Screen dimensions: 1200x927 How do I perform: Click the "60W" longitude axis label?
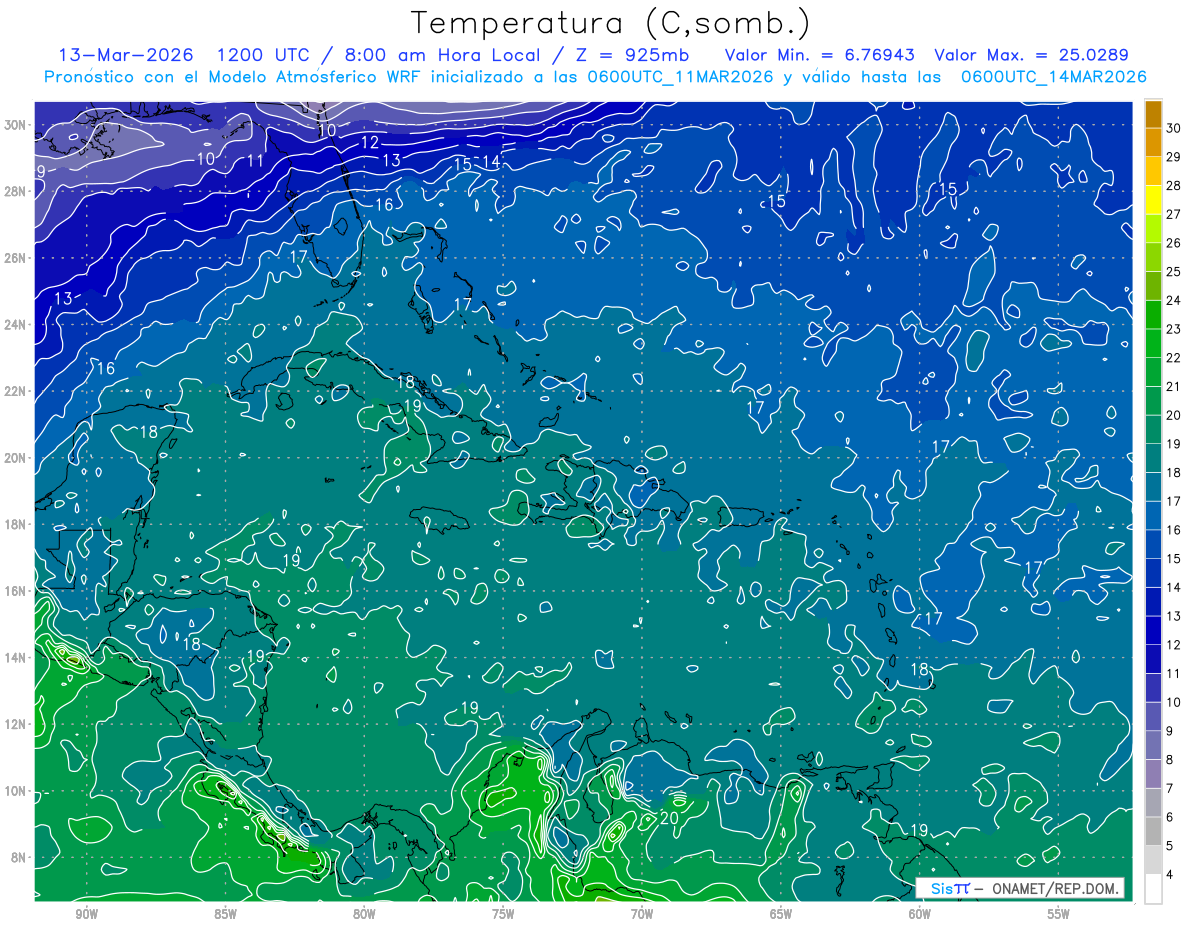pos(920,914)
